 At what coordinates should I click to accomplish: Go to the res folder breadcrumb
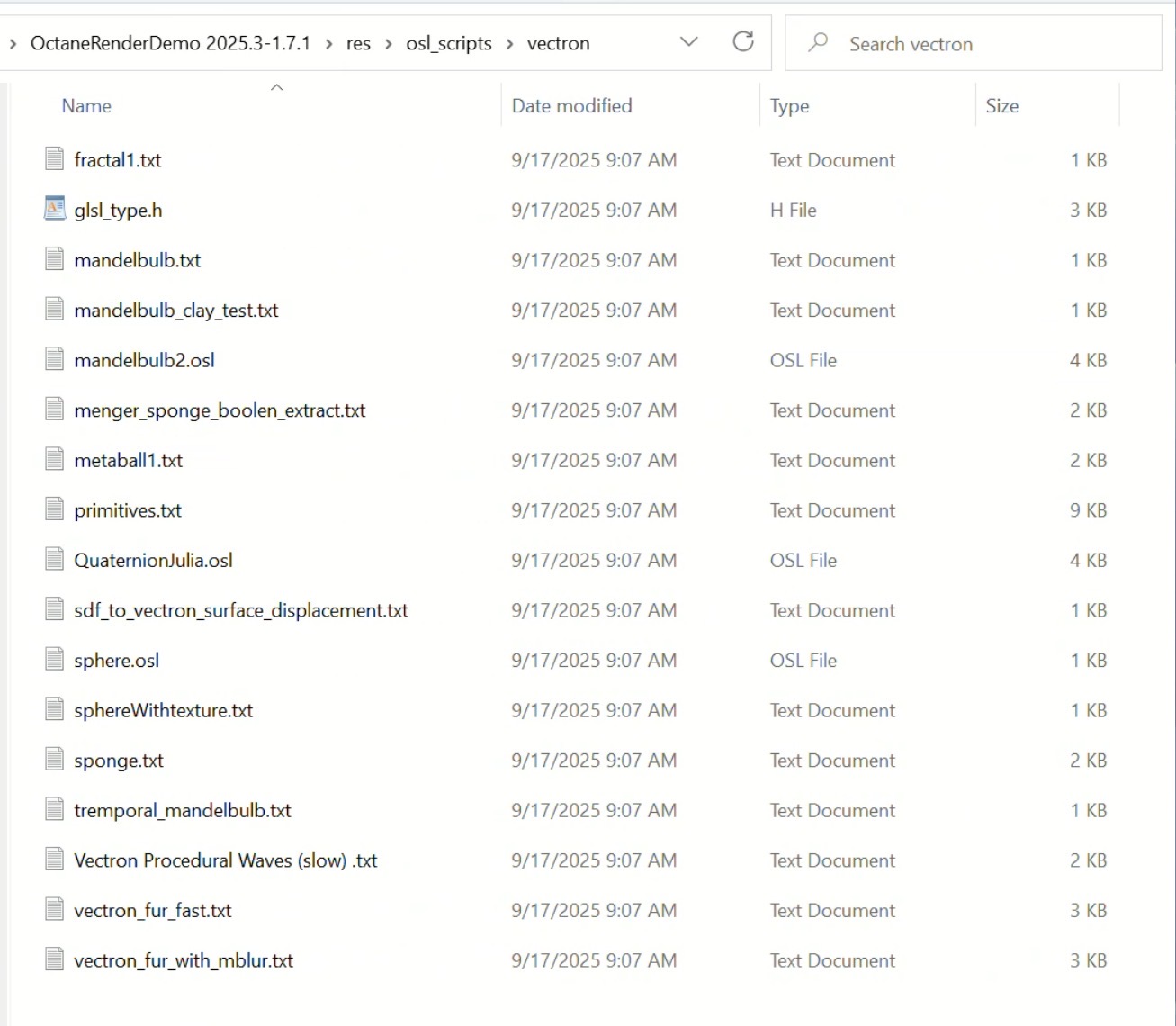(x=358, y=43)
